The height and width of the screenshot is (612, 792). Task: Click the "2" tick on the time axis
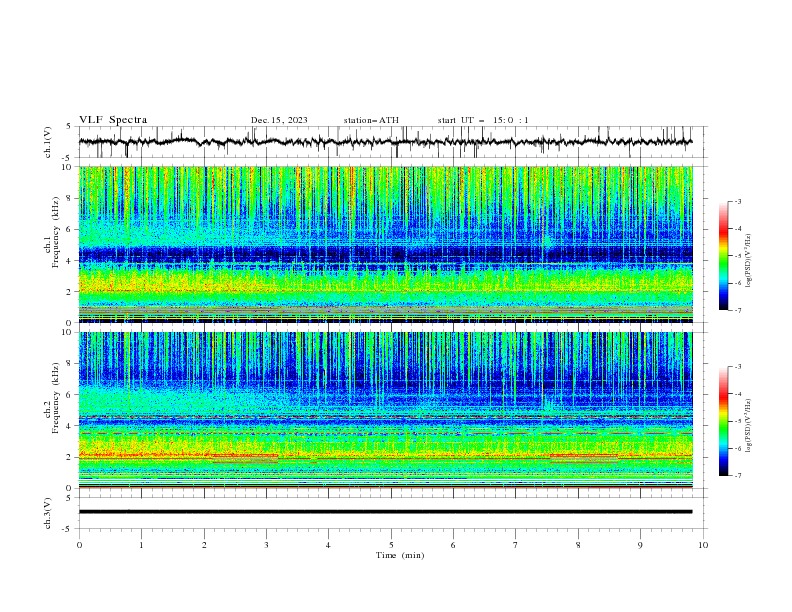tap(204, 545)
